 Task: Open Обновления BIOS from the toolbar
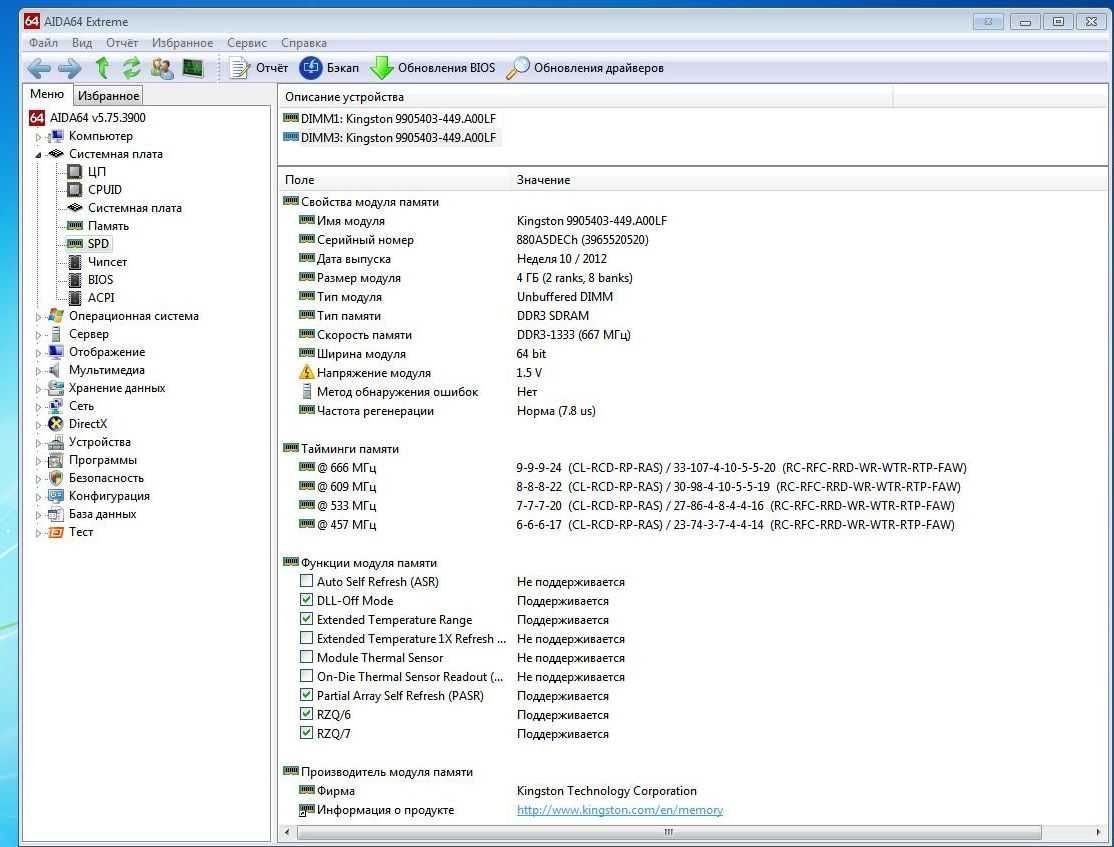coord(433,68)
